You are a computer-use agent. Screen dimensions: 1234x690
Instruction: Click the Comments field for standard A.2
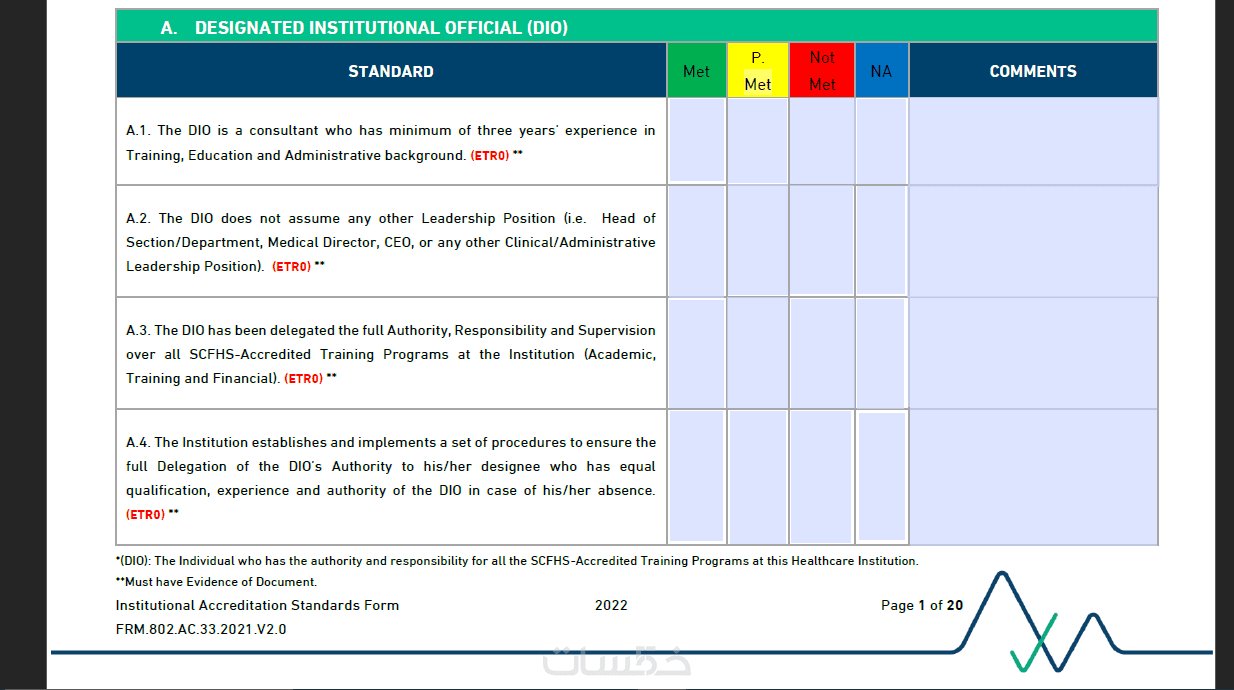(x=1034, y=241)
